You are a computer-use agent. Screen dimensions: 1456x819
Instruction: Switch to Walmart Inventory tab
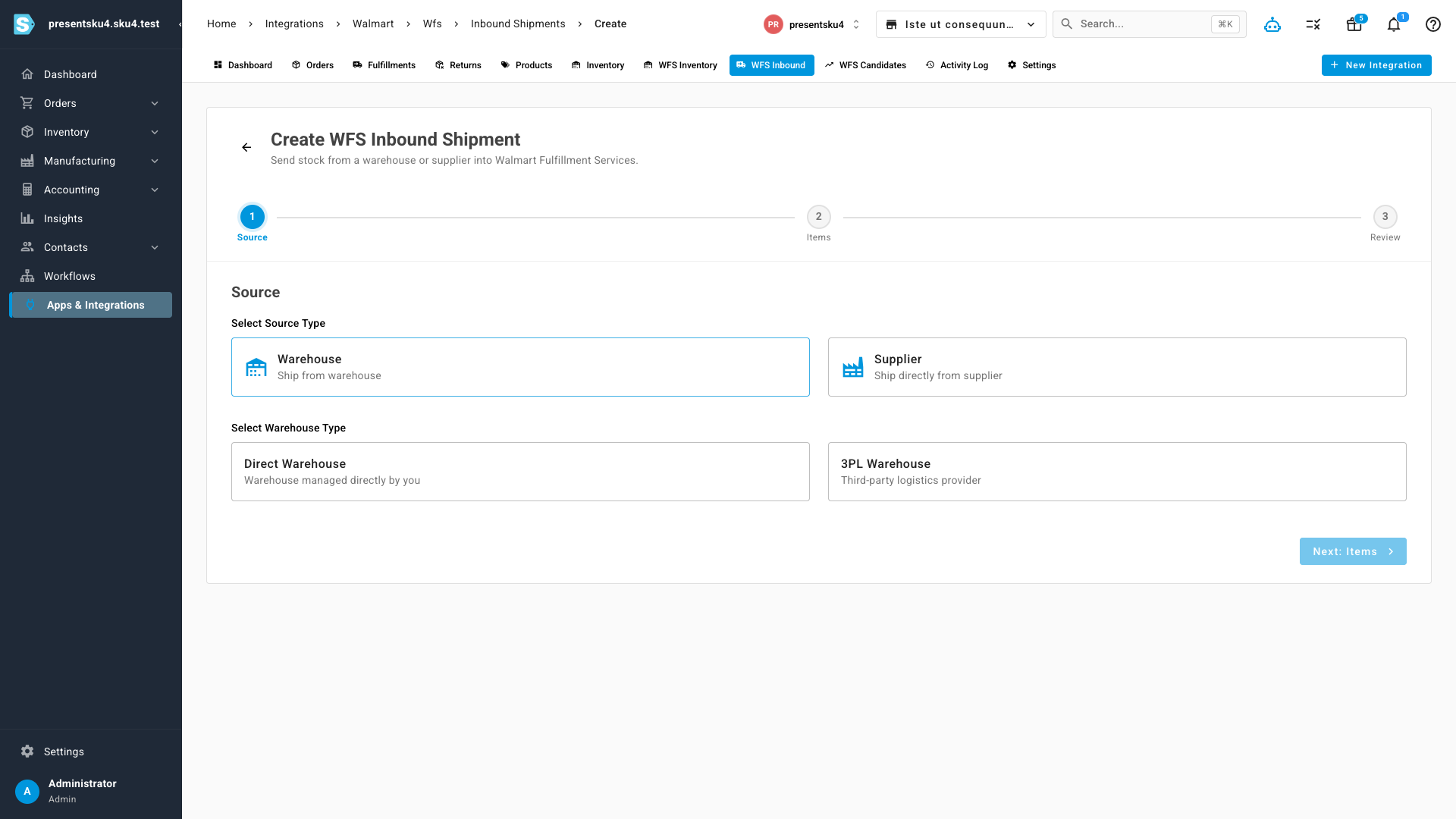tap(598, 65)
